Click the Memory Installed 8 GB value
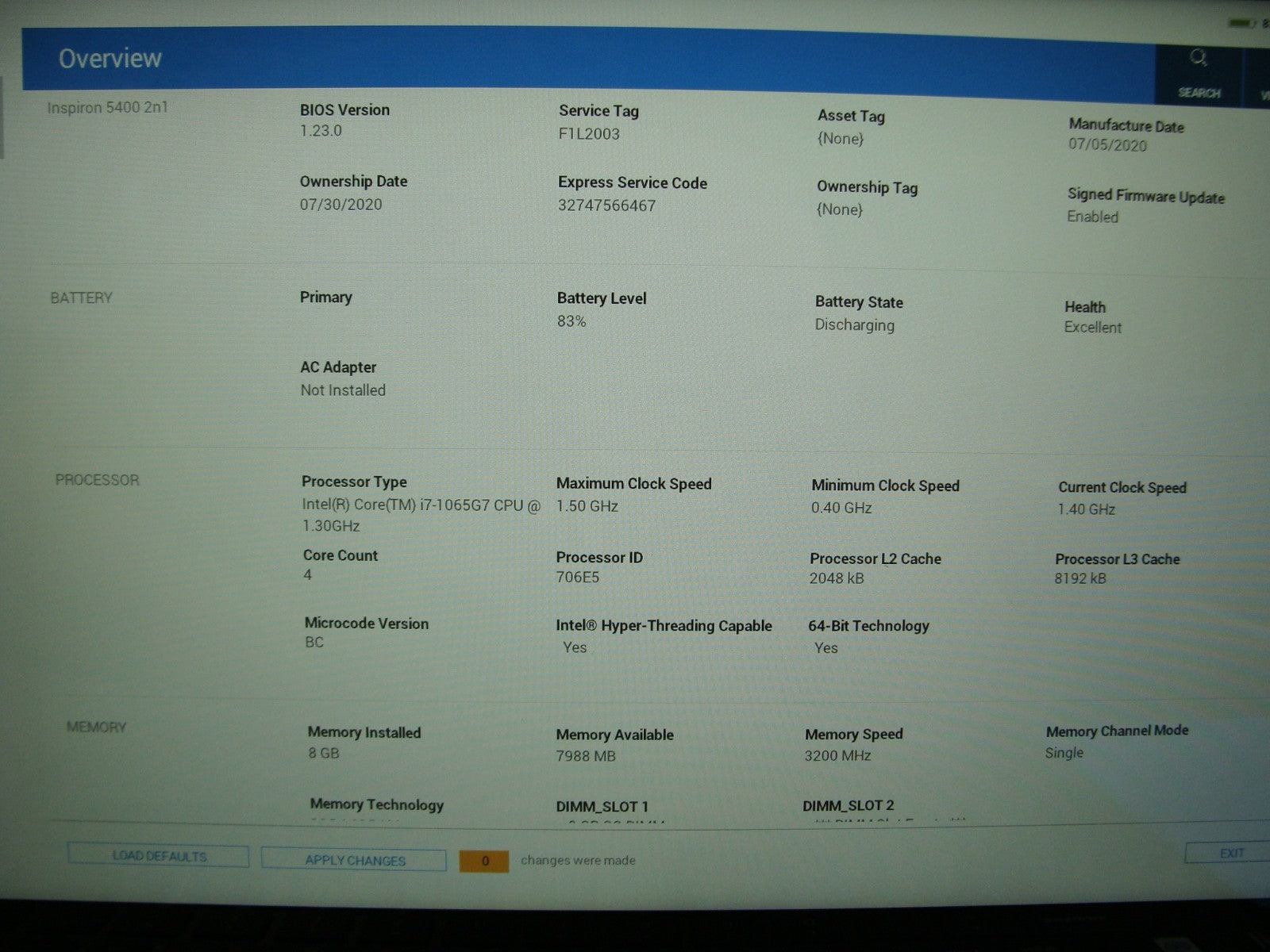 tap(324, 753)
